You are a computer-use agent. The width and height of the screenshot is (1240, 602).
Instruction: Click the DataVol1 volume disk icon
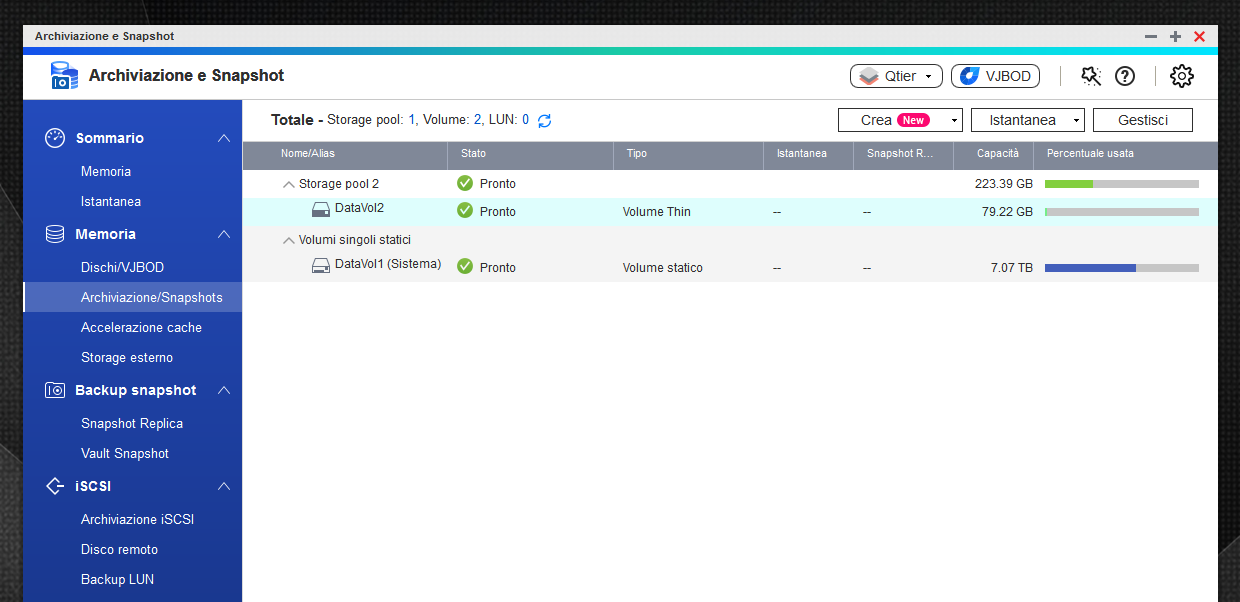[x=321, y=266]
